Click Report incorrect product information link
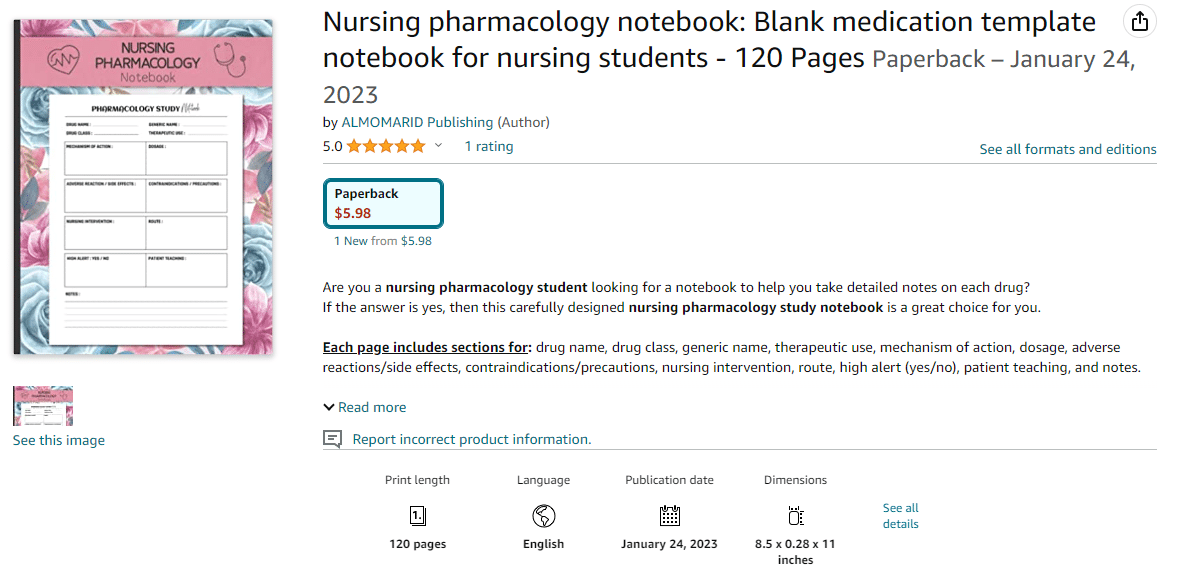The height and width of the screenshot is (579, 1194). pyautogui.click(x=471, y=440)
